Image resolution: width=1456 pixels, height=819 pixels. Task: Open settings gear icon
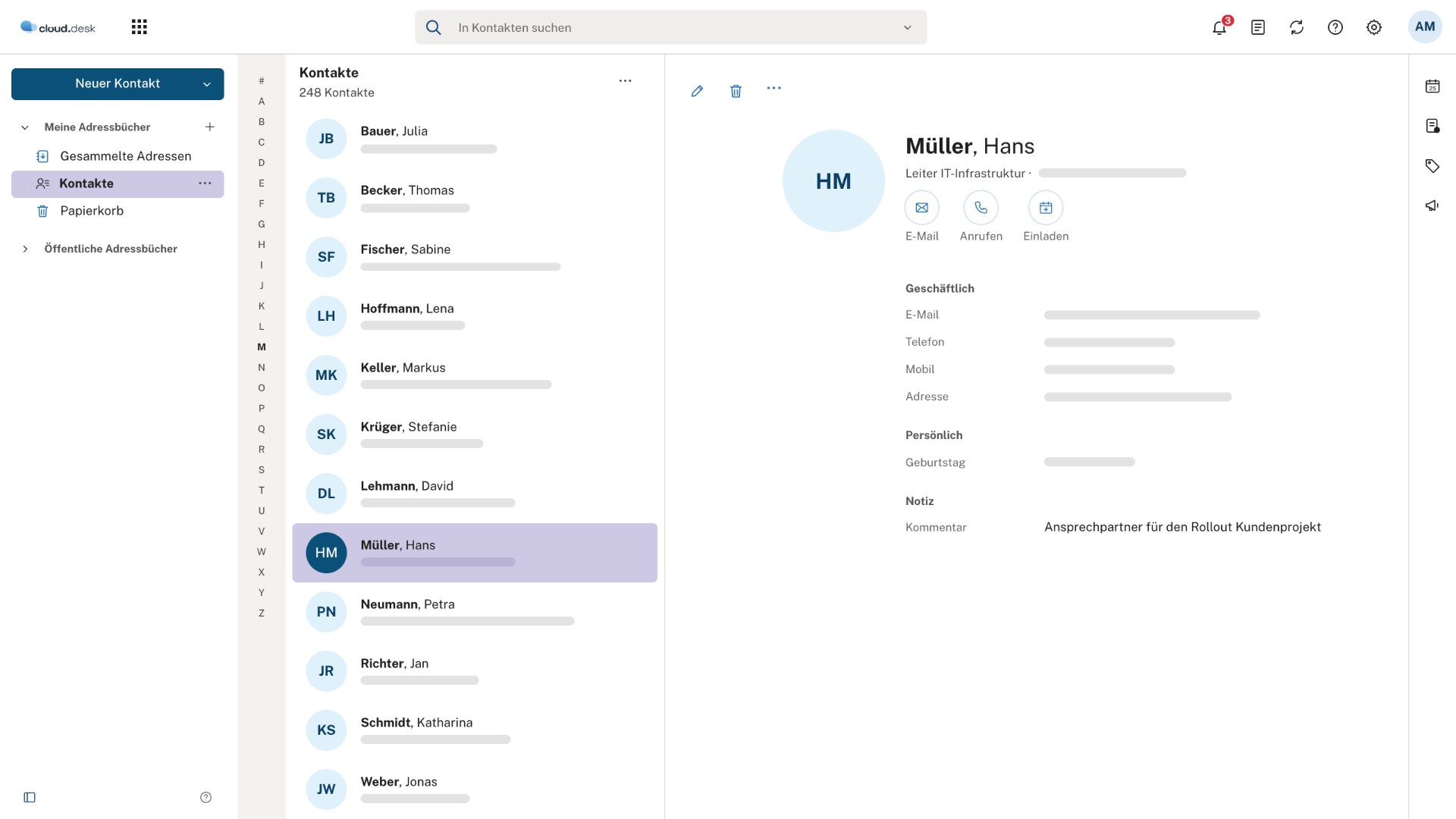1374,27
